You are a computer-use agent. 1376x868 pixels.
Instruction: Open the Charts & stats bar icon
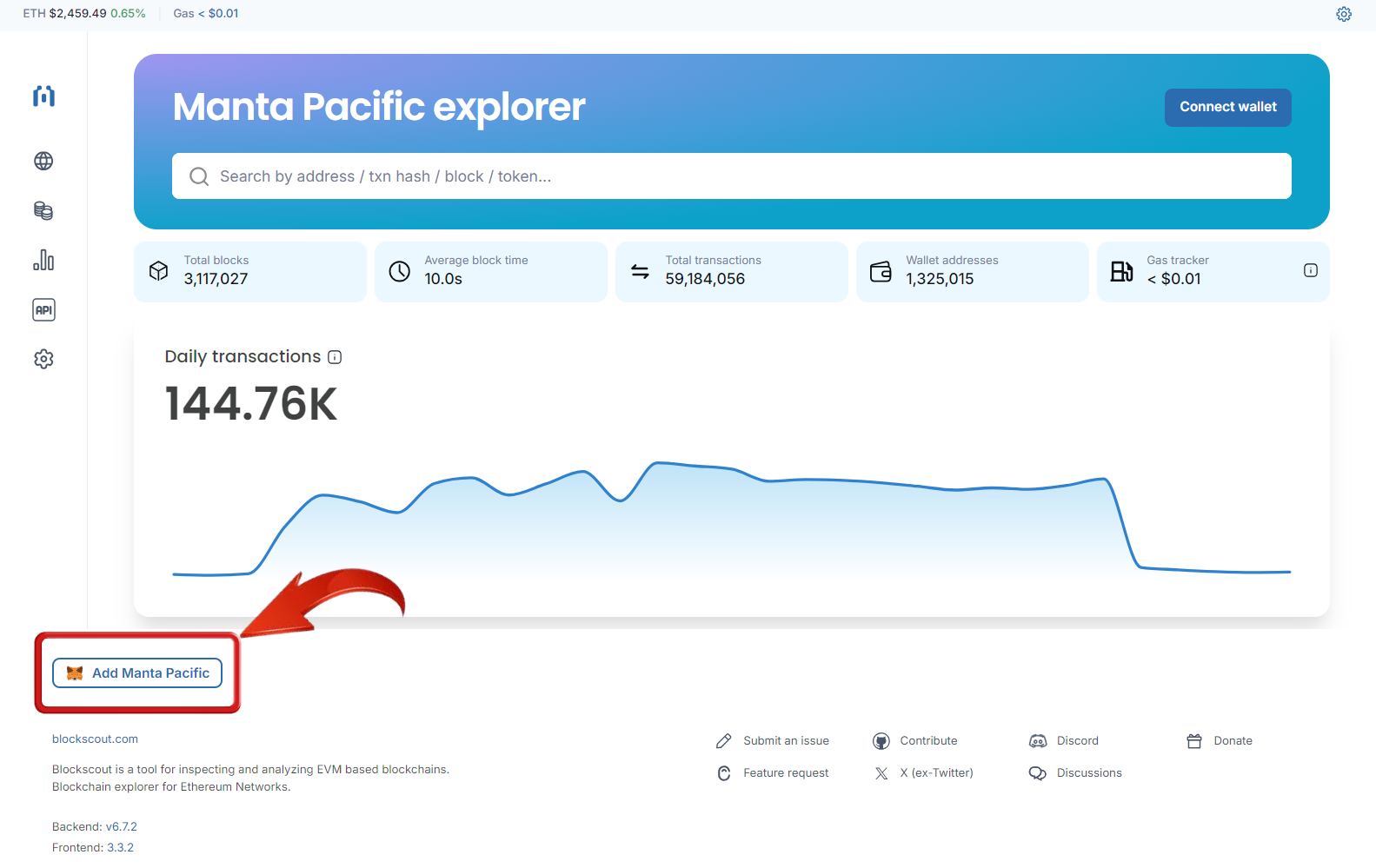[43, 260]
